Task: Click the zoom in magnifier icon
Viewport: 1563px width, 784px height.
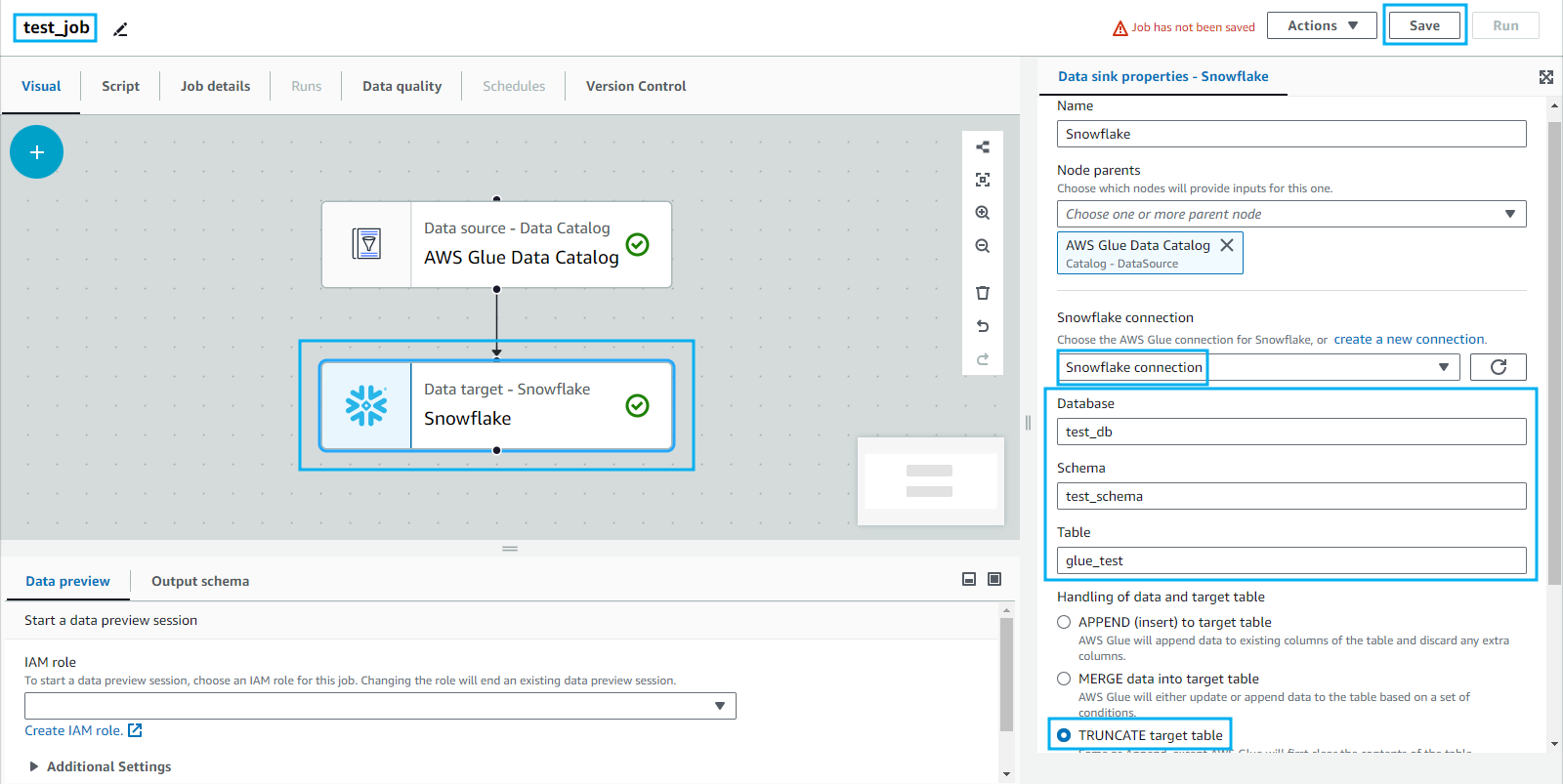Action: [x=983, y=213]
